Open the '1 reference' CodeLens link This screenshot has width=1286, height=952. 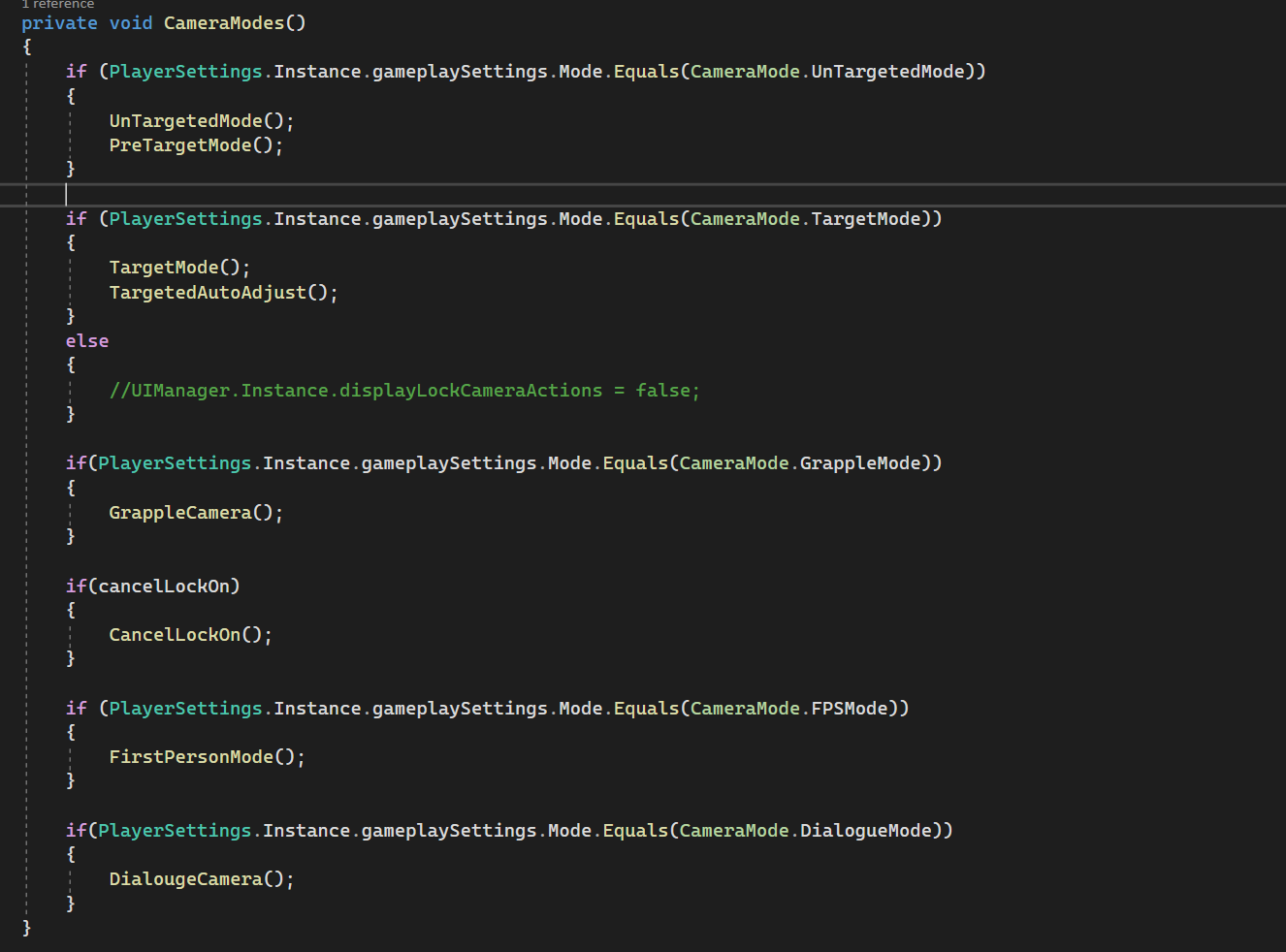58,4
